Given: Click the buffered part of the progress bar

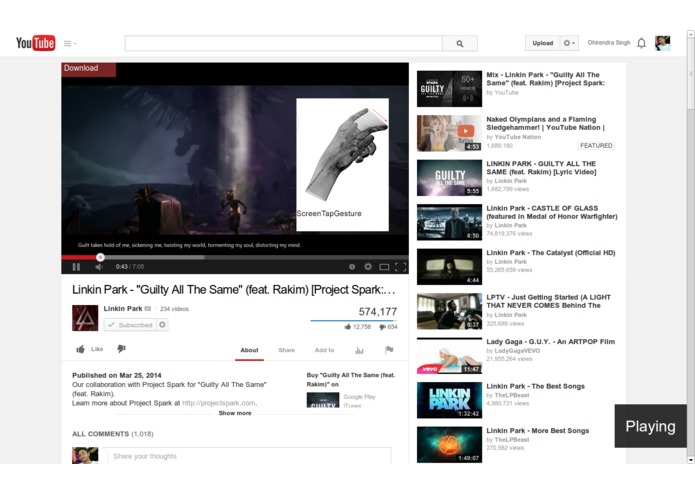Looking at the screenshot, I should point(154,257).
